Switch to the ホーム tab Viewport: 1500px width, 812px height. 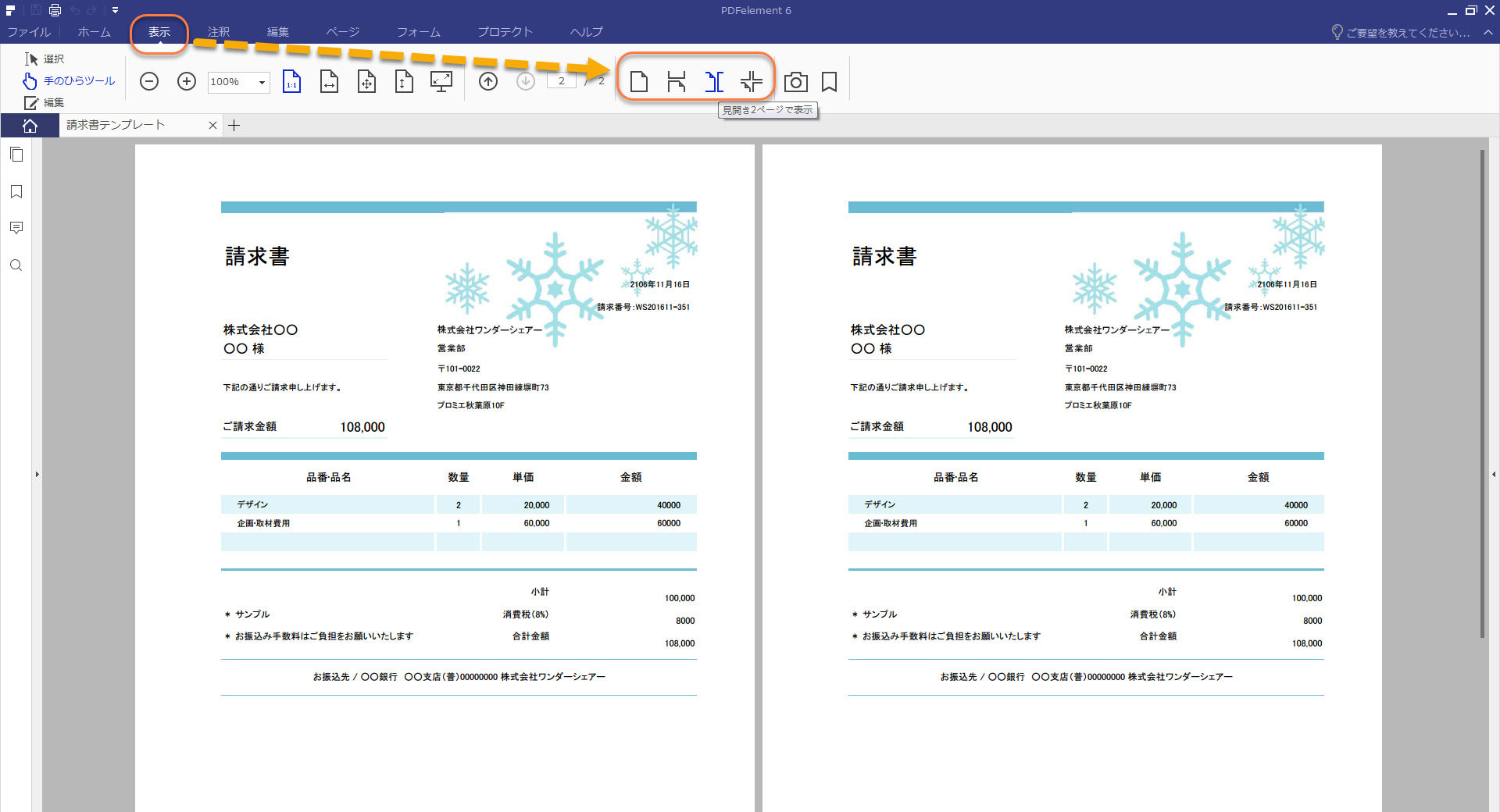click(x=94, y=32)
